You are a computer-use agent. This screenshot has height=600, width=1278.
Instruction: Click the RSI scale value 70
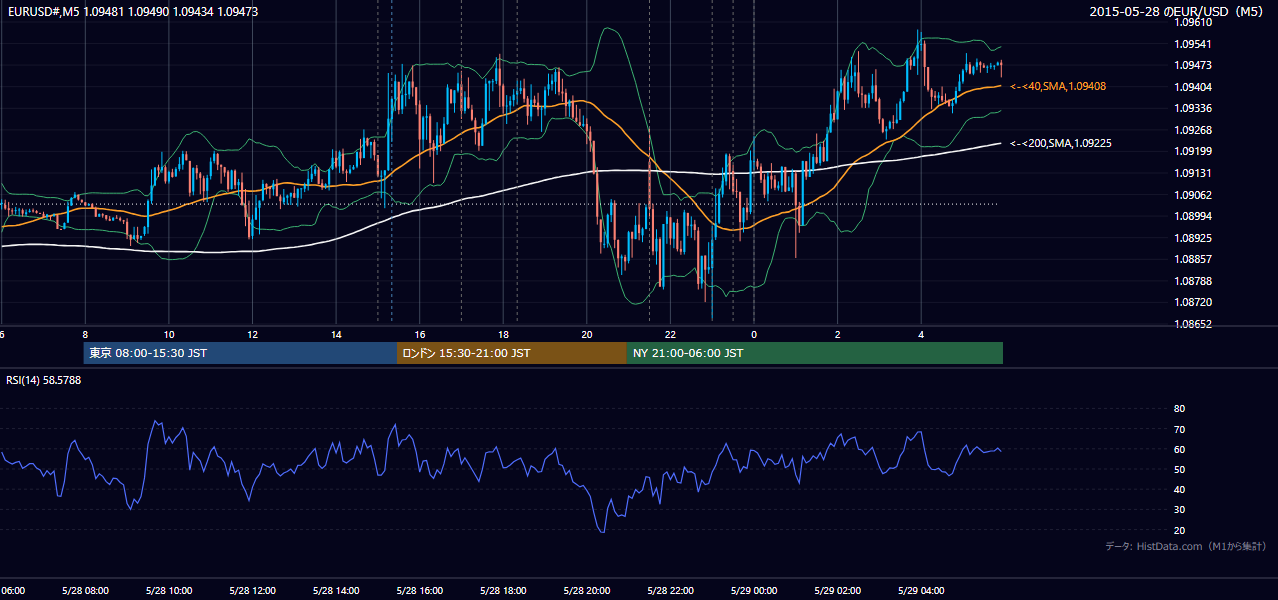coord(1179,429)
